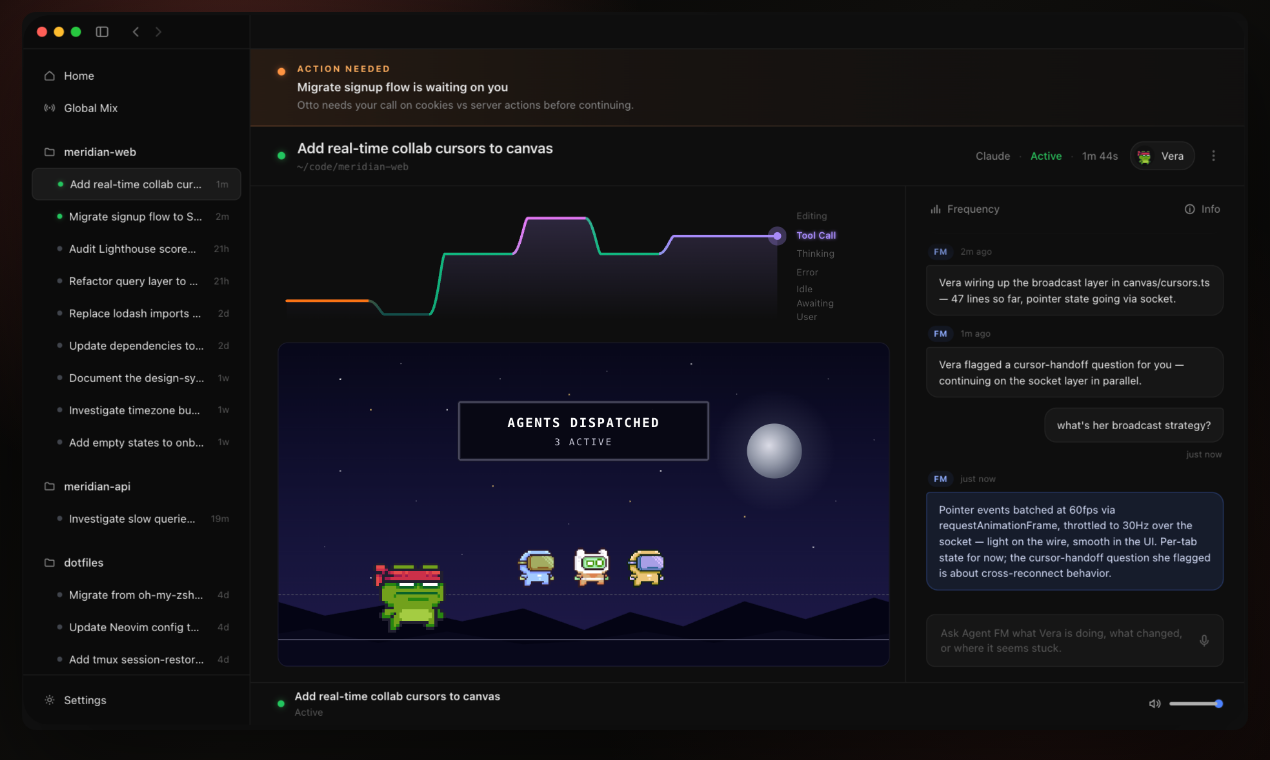Click the Frequency bars icon
Image resolution: width=1270 pixels, height=760 pixels.
[x=936, y=209]
